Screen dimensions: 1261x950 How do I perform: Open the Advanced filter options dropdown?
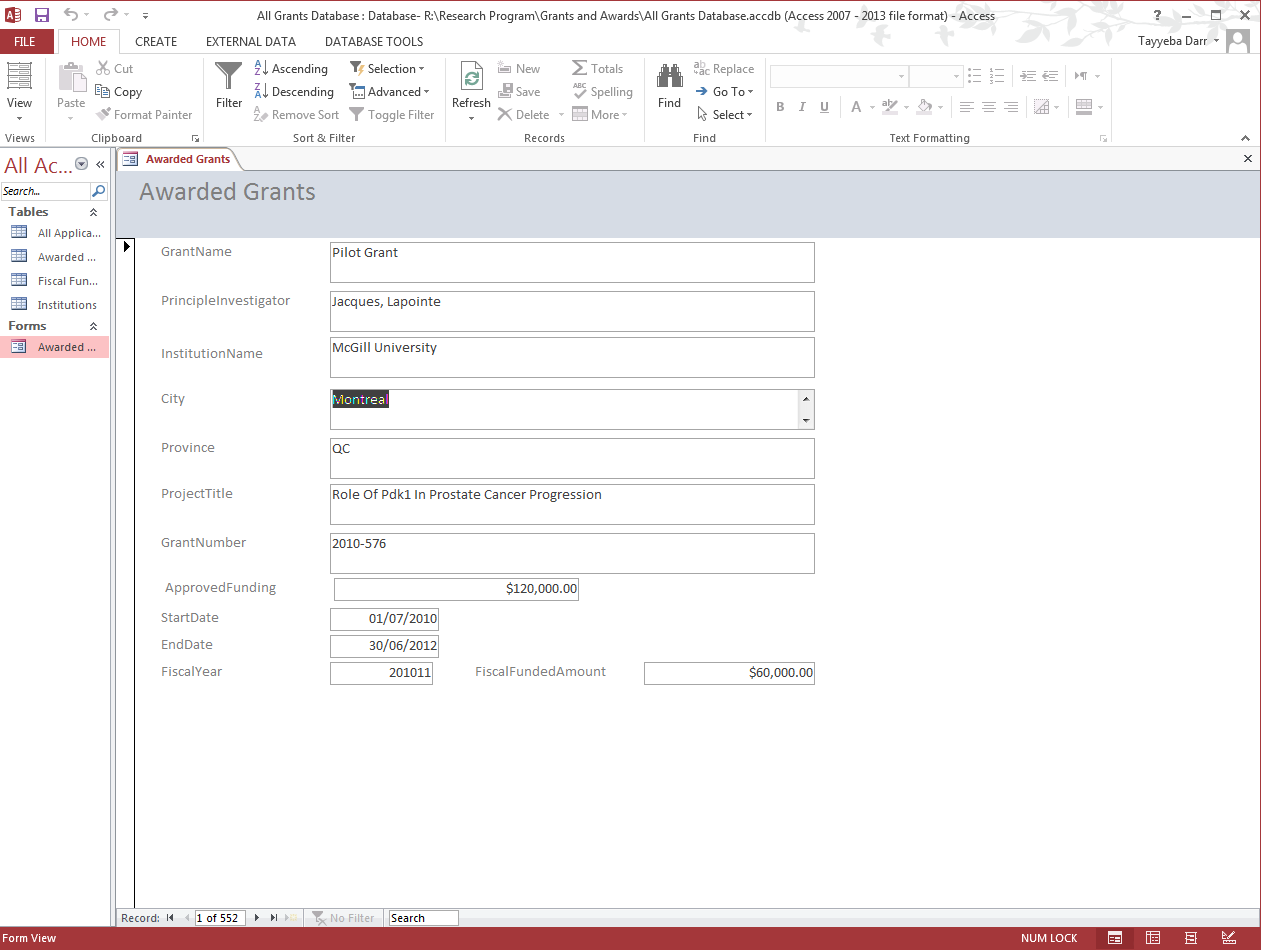click(390, 92)
